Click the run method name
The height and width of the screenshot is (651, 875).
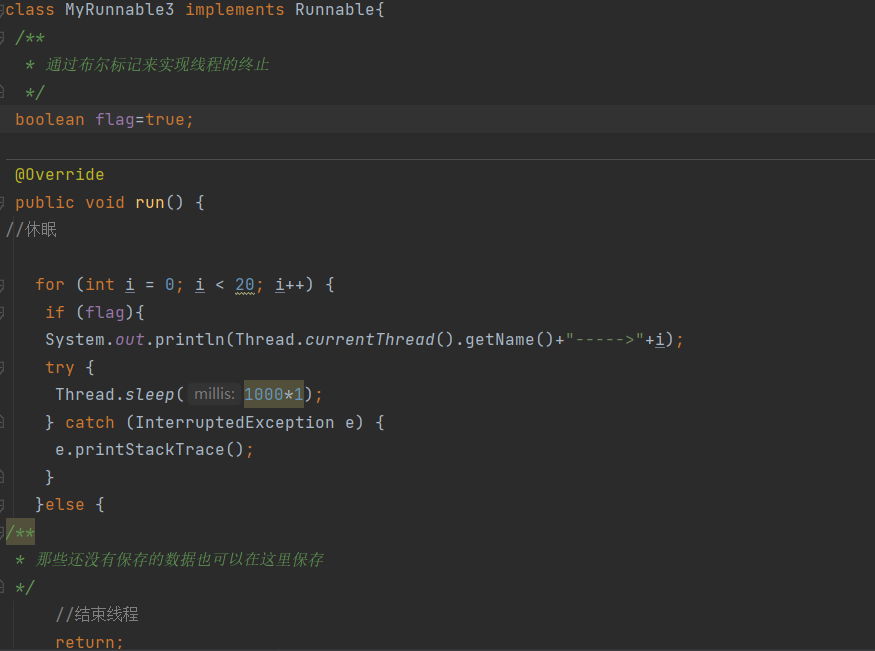pyautogui.click(x=150, y=202)
